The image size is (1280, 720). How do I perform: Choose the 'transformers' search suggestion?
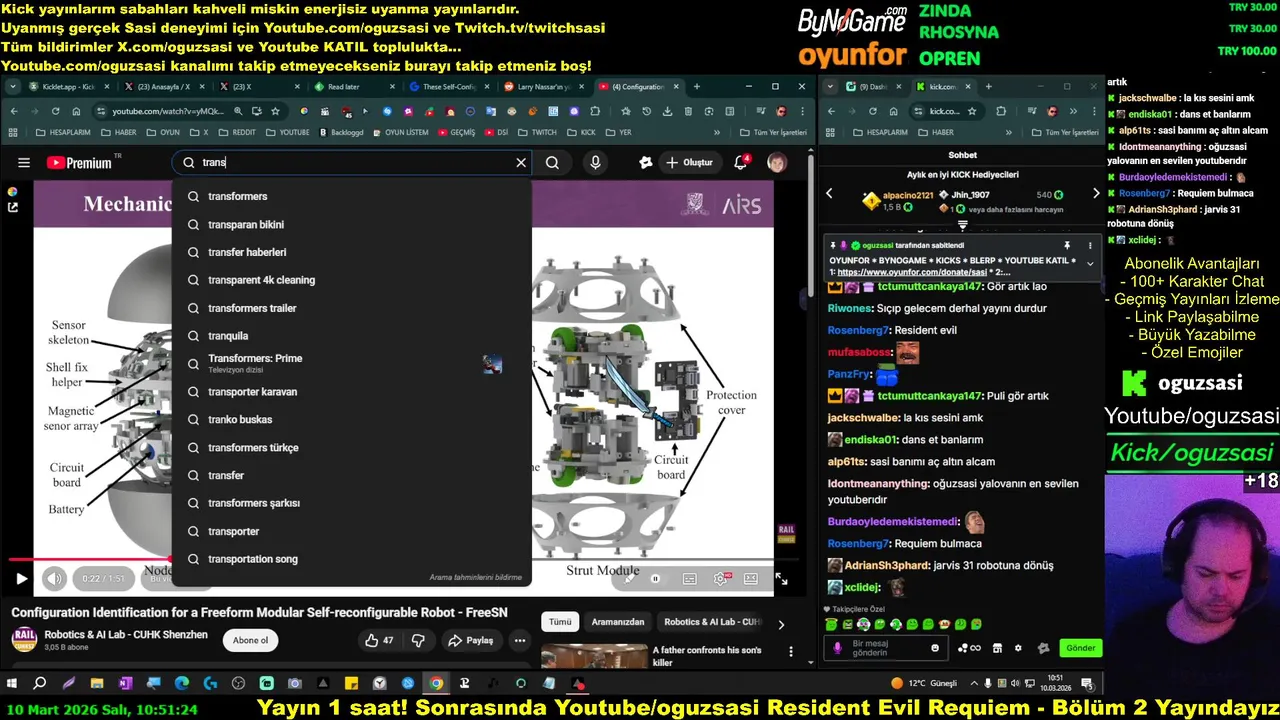tap(352, 196)
